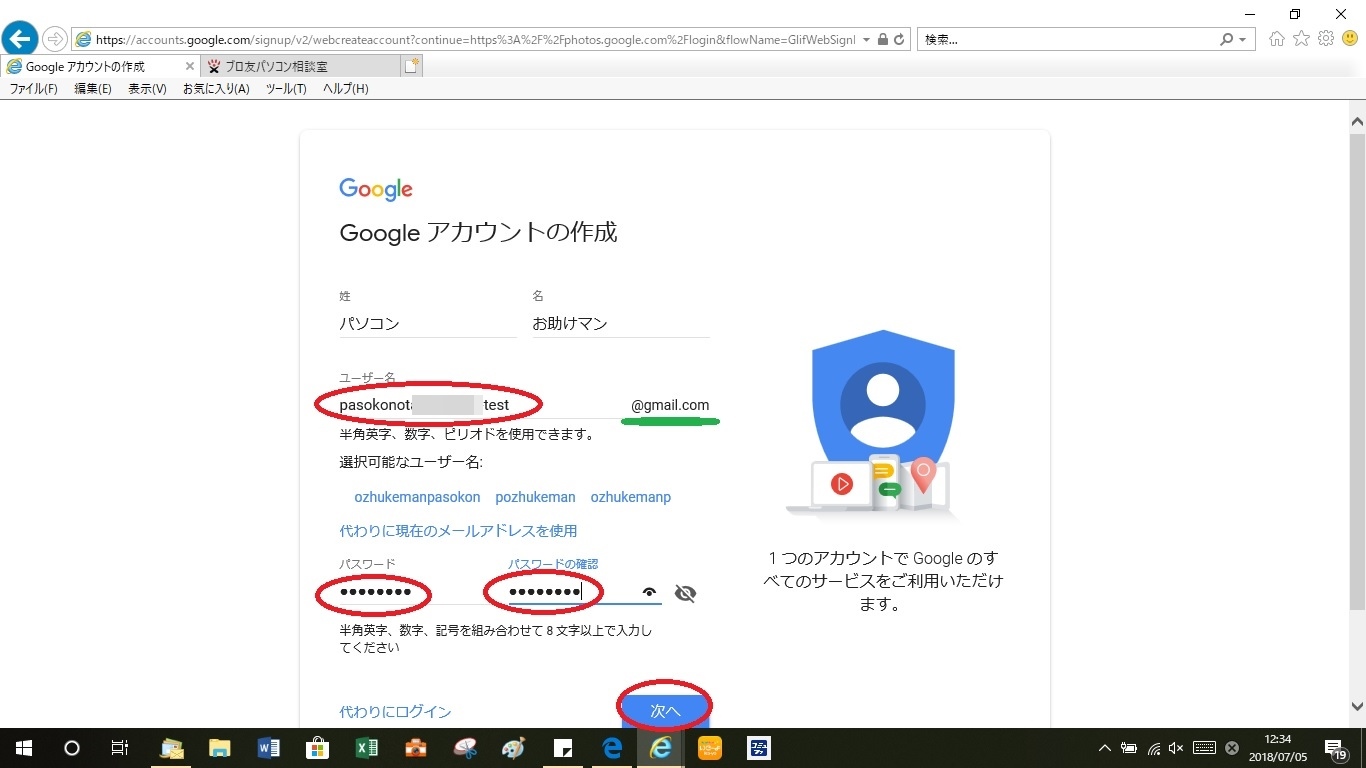1366x768 pixels.
Task: Switch to プロ友パソコン相談室 tab
Action: 299,66
